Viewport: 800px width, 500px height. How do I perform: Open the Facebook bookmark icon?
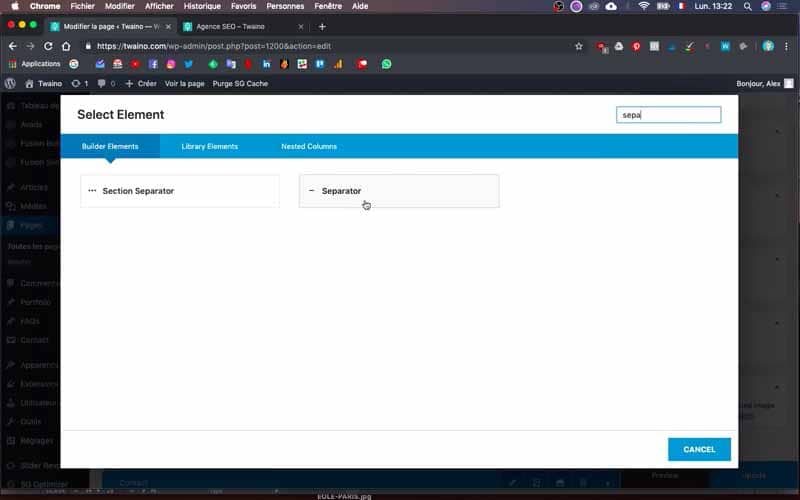coord(153,64)
